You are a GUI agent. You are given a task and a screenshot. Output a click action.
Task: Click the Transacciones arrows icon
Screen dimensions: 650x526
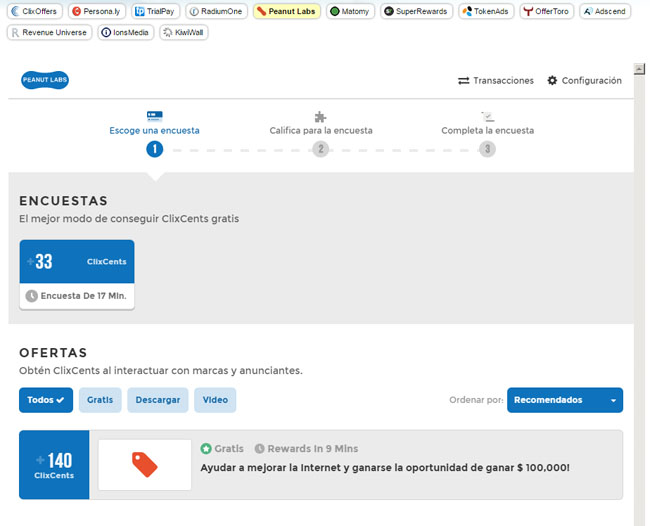click(463, 81)
